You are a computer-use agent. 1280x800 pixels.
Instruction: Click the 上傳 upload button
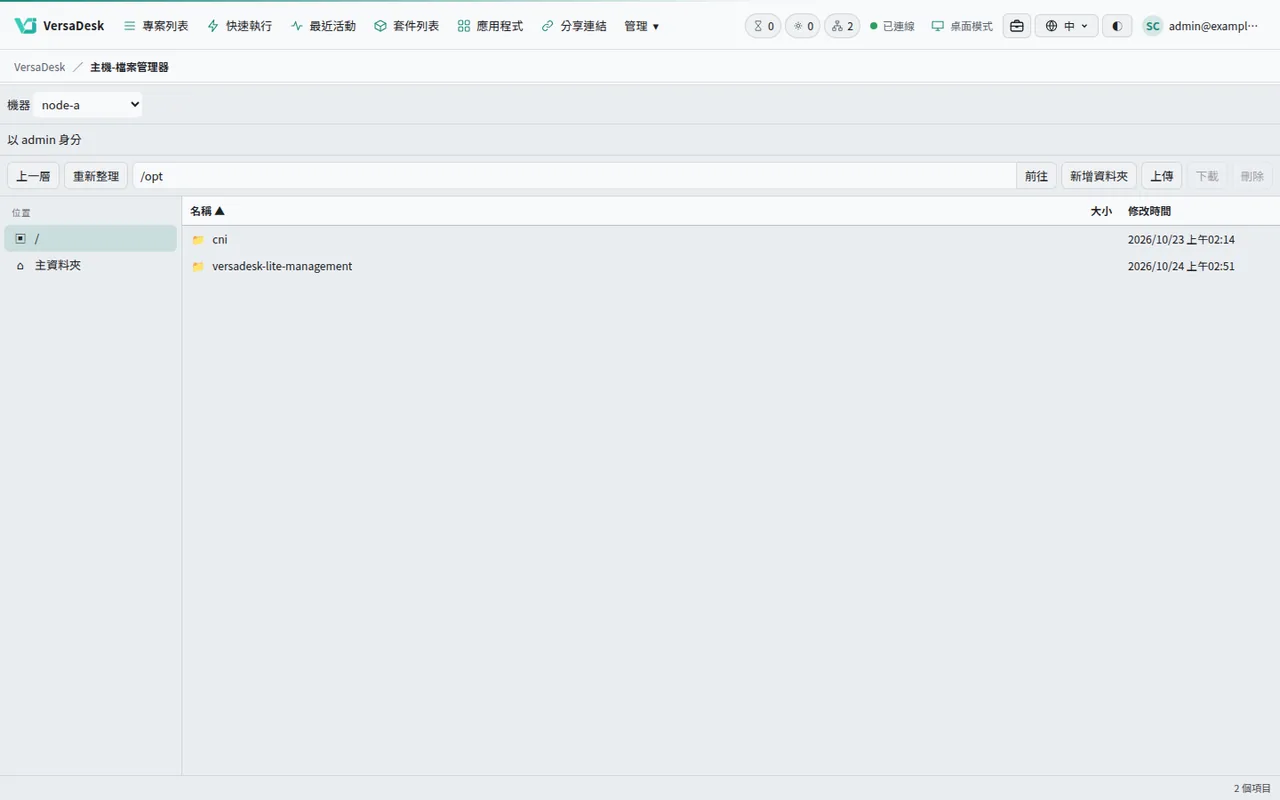click(1161, 176)
